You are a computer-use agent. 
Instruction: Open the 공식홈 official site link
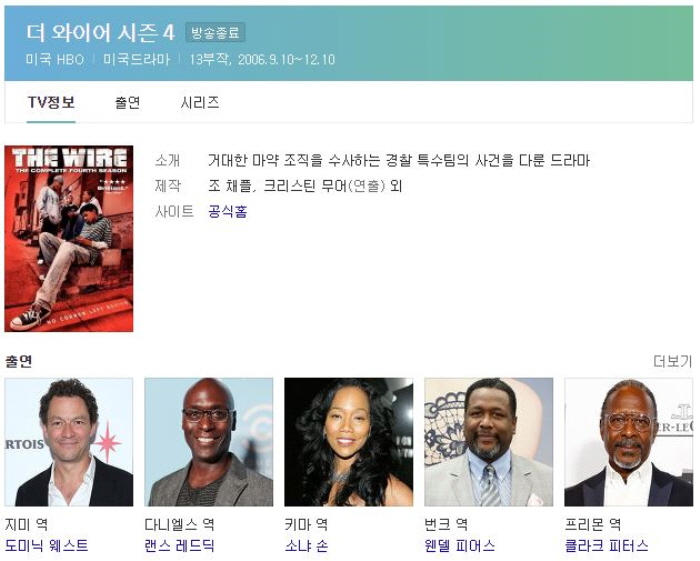(228, 211)
